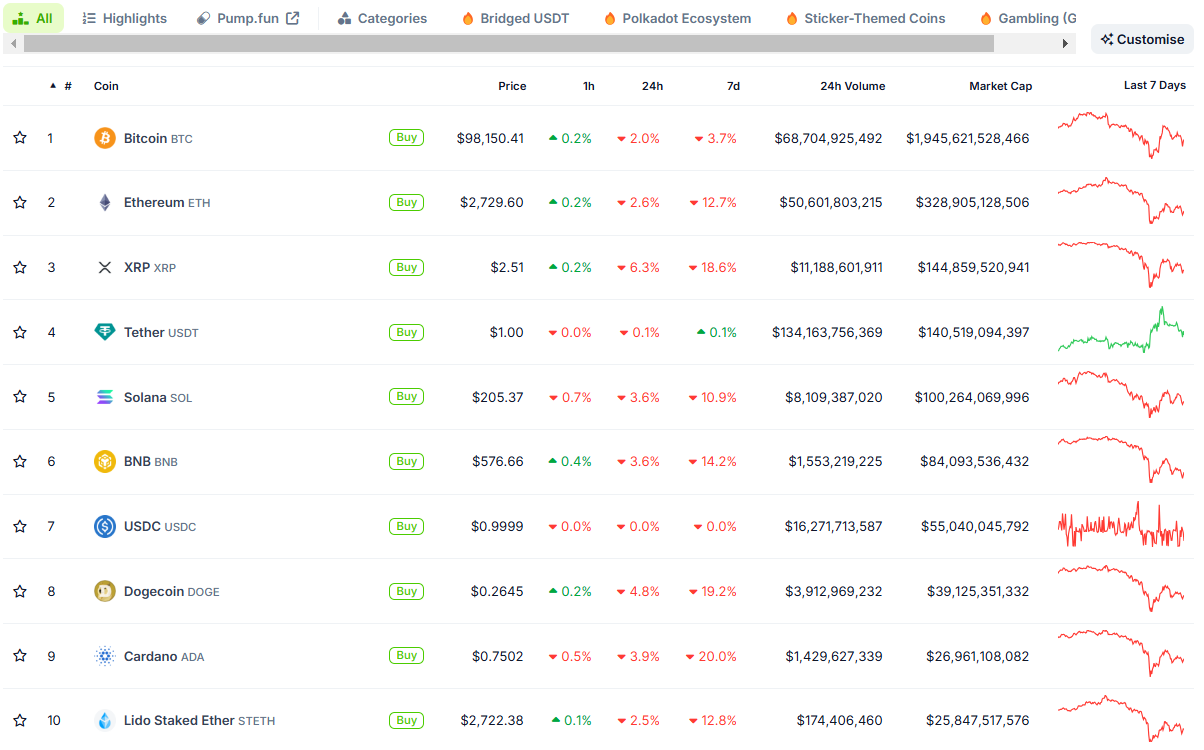Star BNB as a favorite
This screenshot has height=750, width=1204.
pos(20,461)
